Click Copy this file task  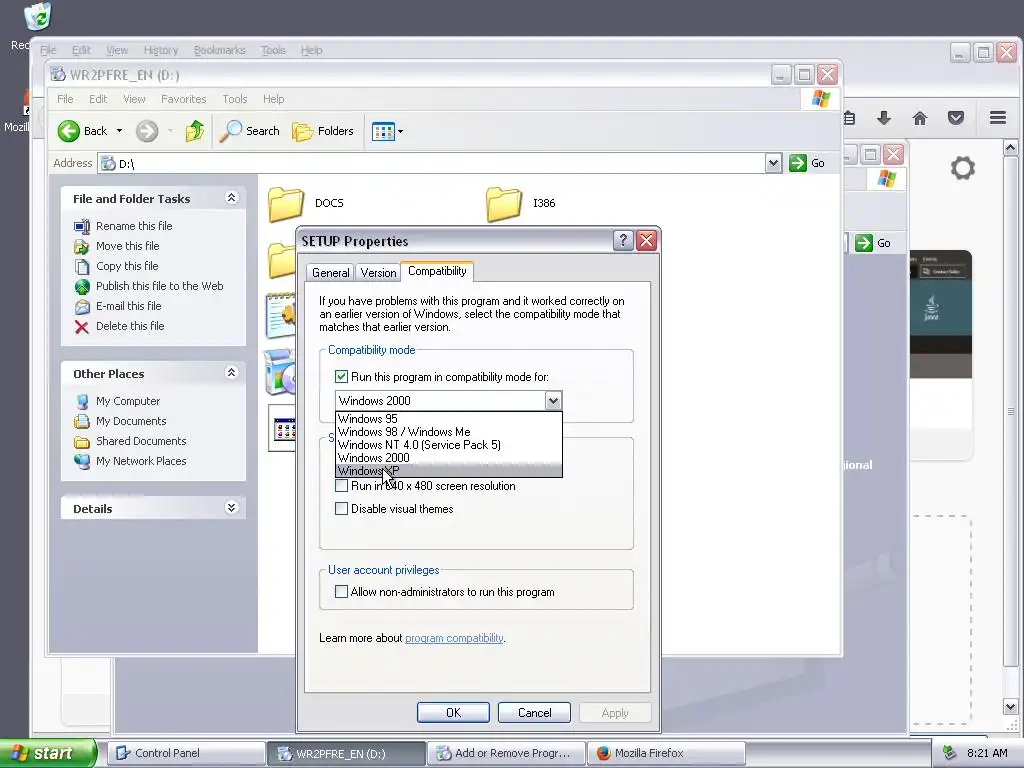pos(127,266)
